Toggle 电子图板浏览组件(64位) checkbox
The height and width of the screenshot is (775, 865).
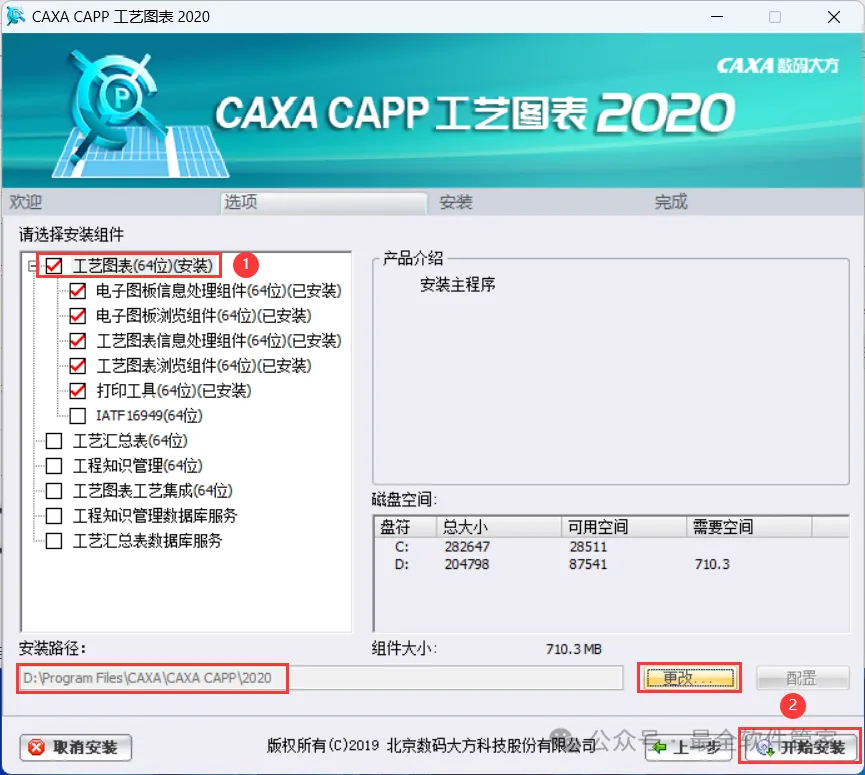pos(77,316)
